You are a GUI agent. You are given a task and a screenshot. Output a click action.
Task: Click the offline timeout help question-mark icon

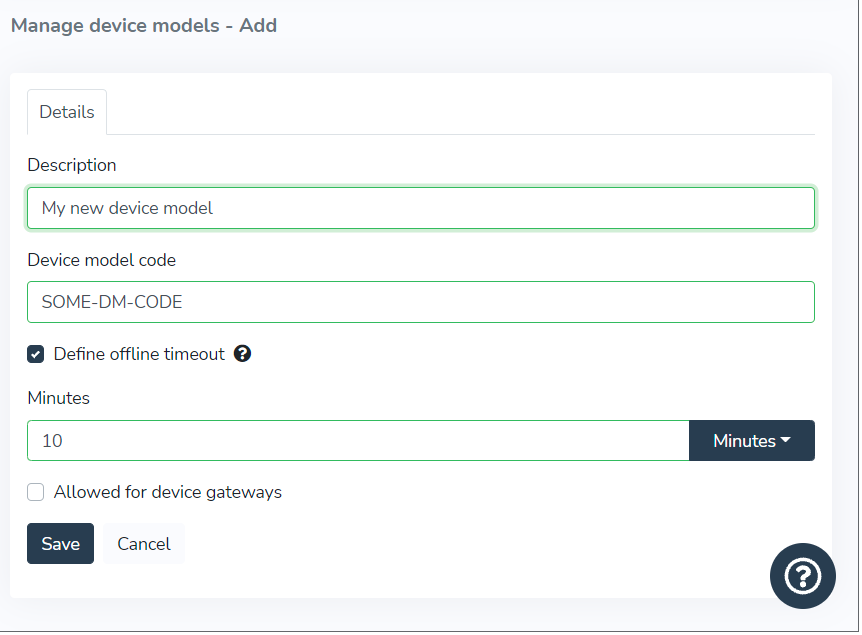point(242,354)
